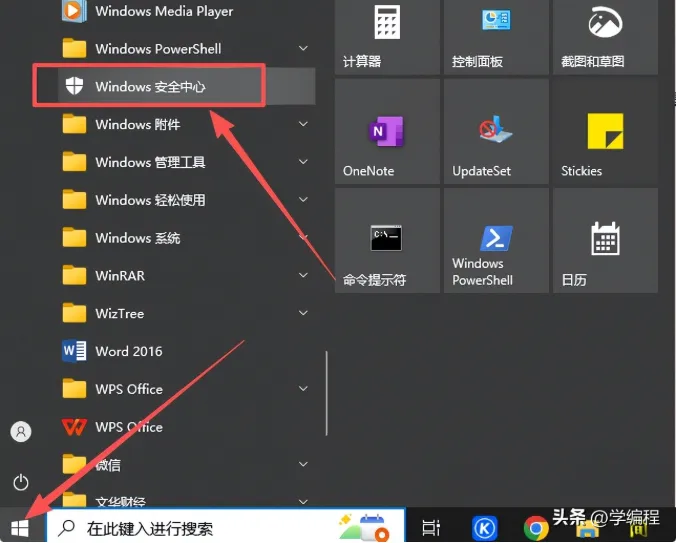Expand the Windows PowerShell folder chevron

[x=303, y=48]
